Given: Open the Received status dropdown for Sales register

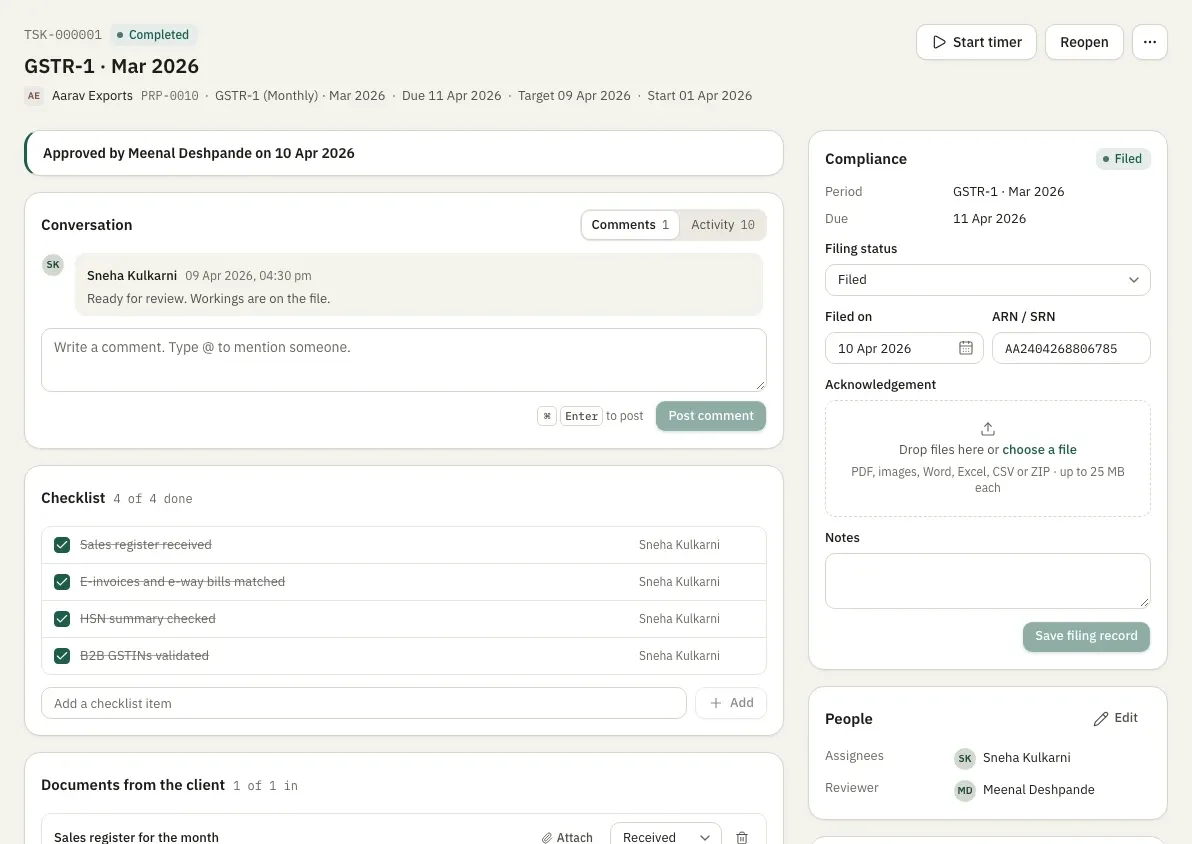Looking at the screenshot, I should click(x=665, y=836).
